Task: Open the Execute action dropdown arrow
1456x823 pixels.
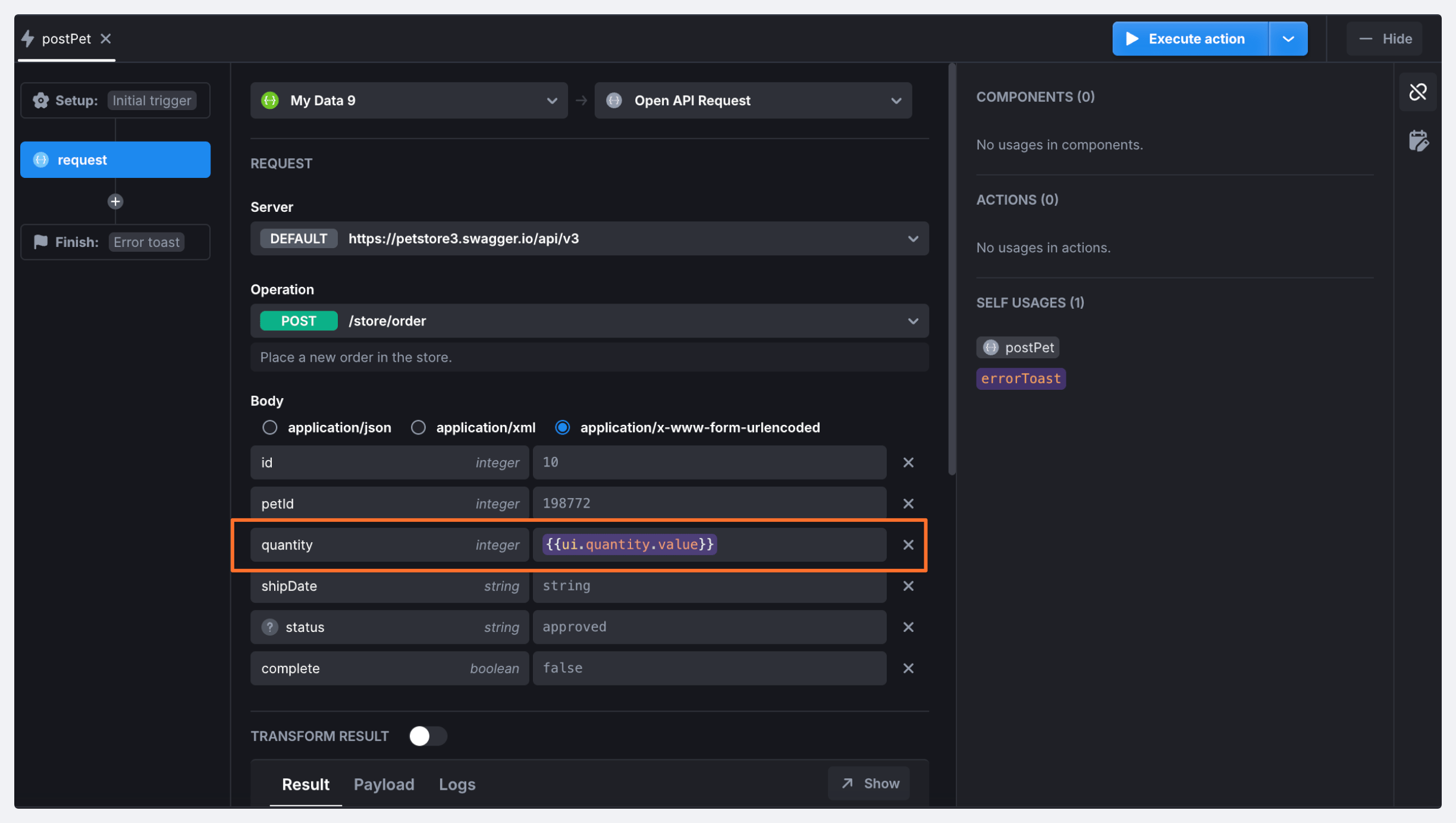Action: coord(1288,39)
